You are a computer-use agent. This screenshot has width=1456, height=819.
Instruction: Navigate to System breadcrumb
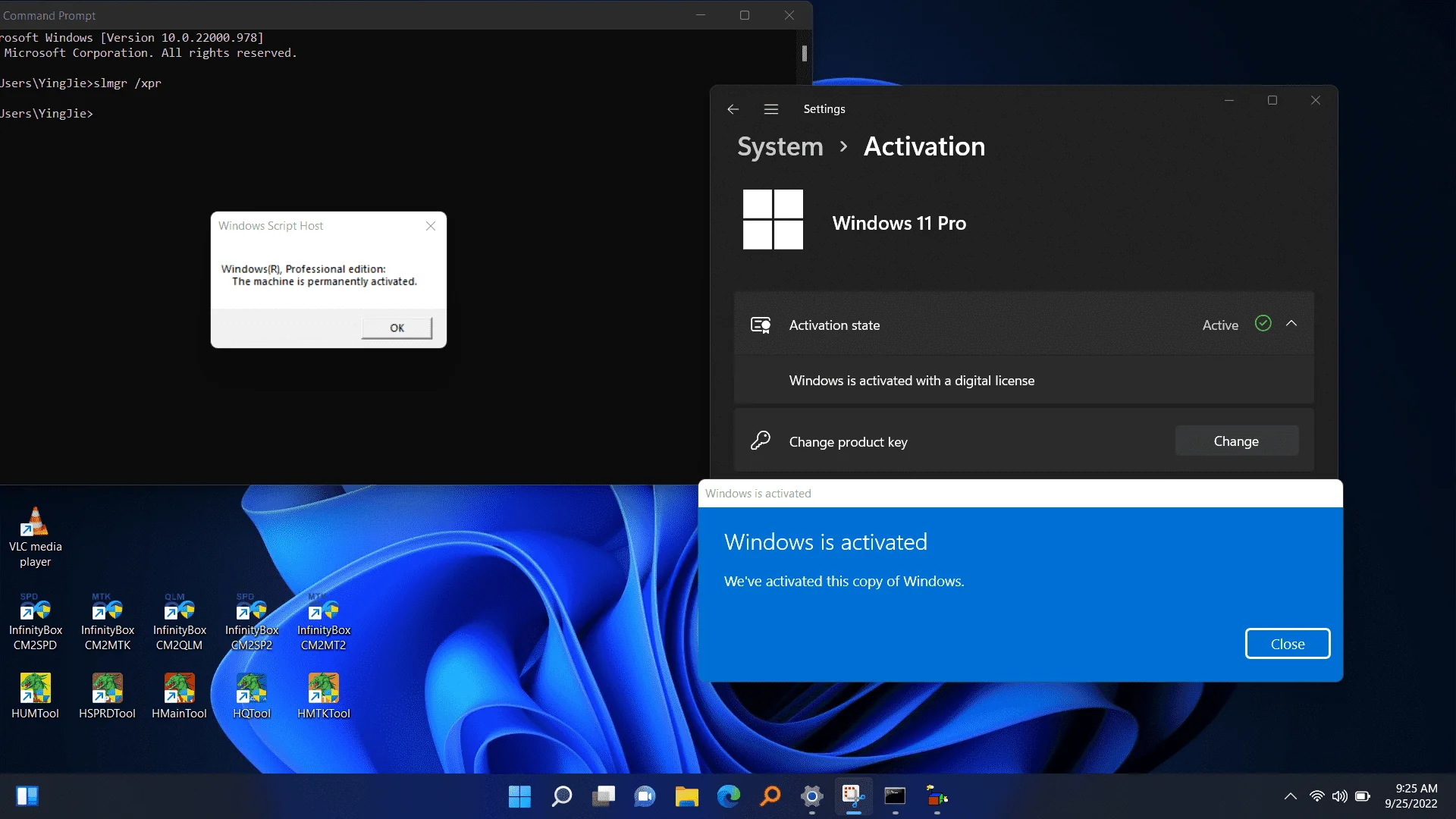click(780, 146)
